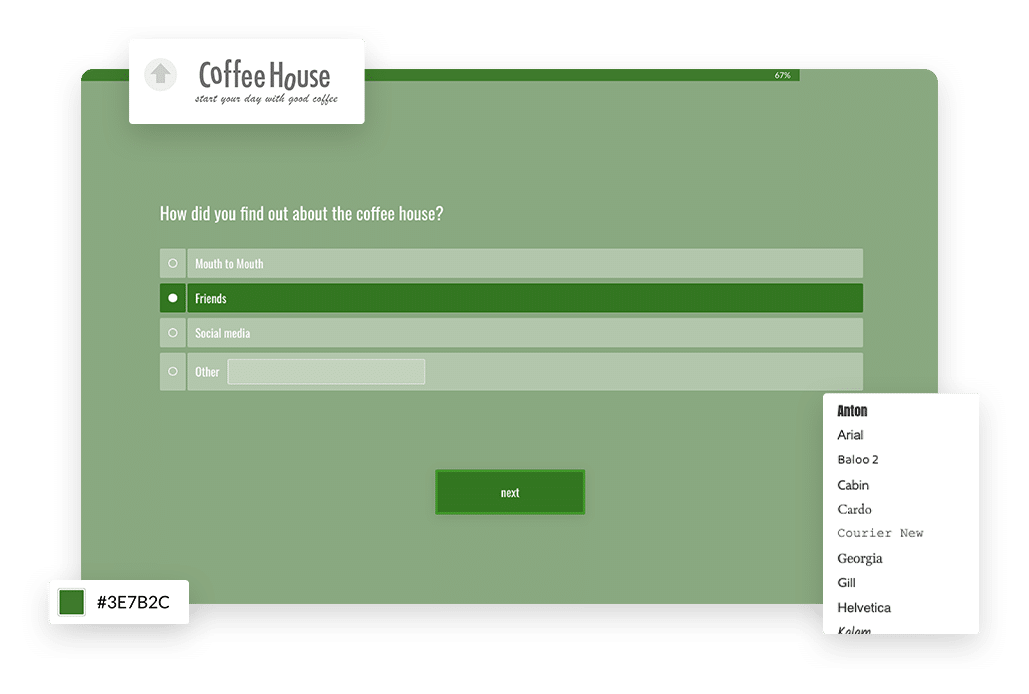Click the Gill font entry
Image resolution: width=1029 pixels, height=694 pixels.
(x=845, y=582)
